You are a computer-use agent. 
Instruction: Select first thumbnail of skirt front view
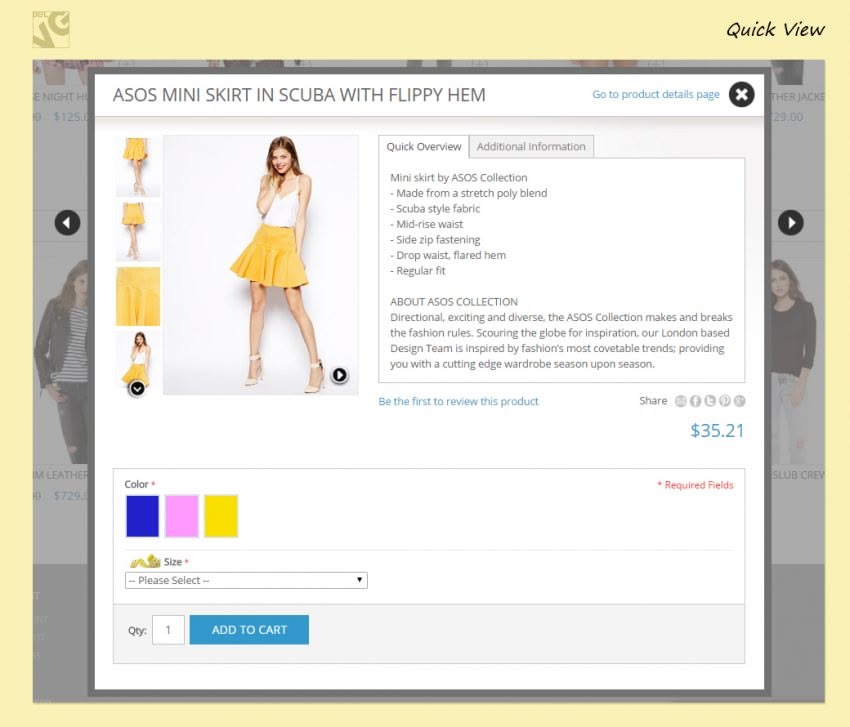coord(138,166)
